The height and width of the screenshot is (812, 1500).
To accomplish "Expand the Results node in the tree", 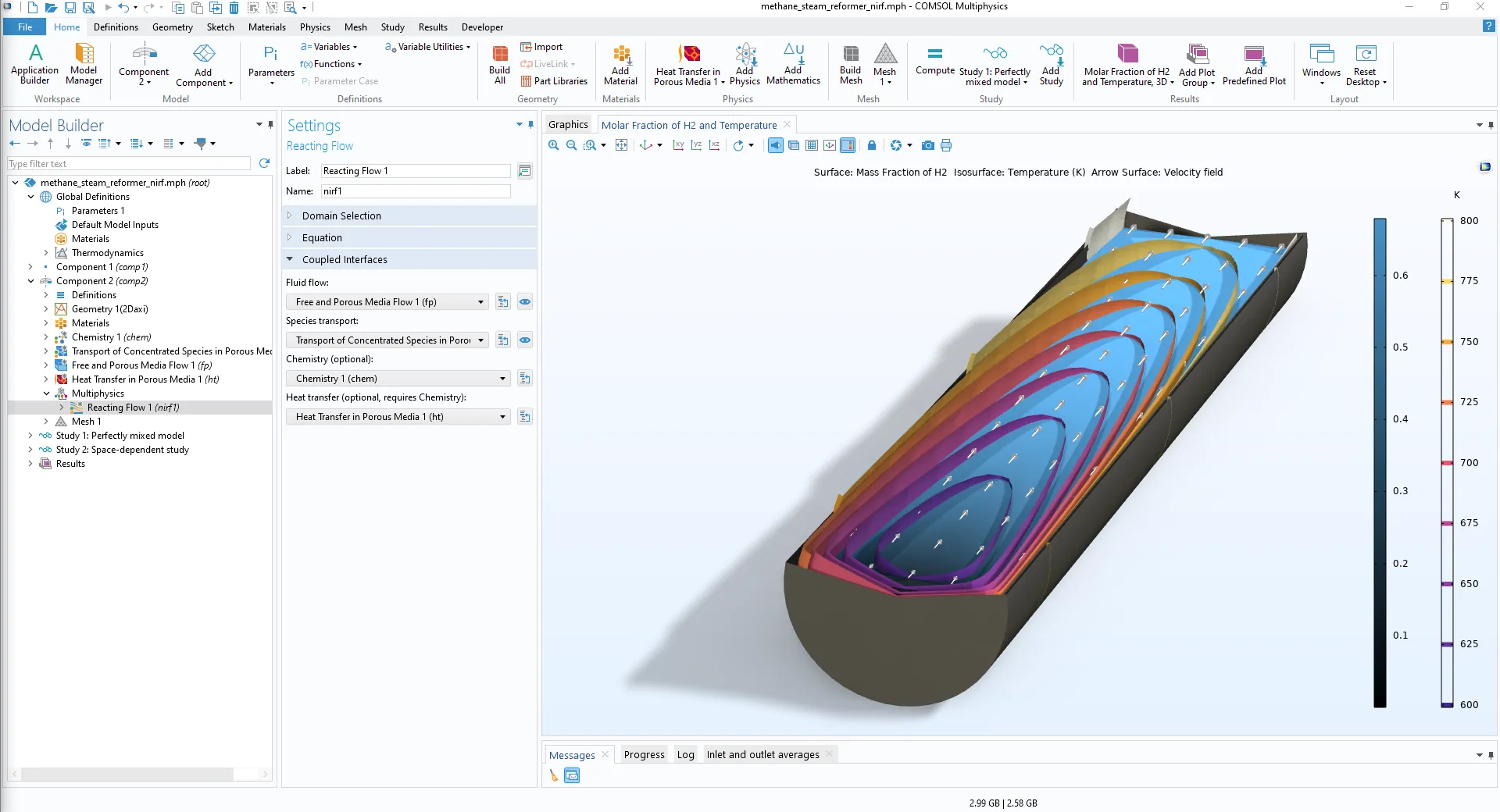I will point(30,464).
